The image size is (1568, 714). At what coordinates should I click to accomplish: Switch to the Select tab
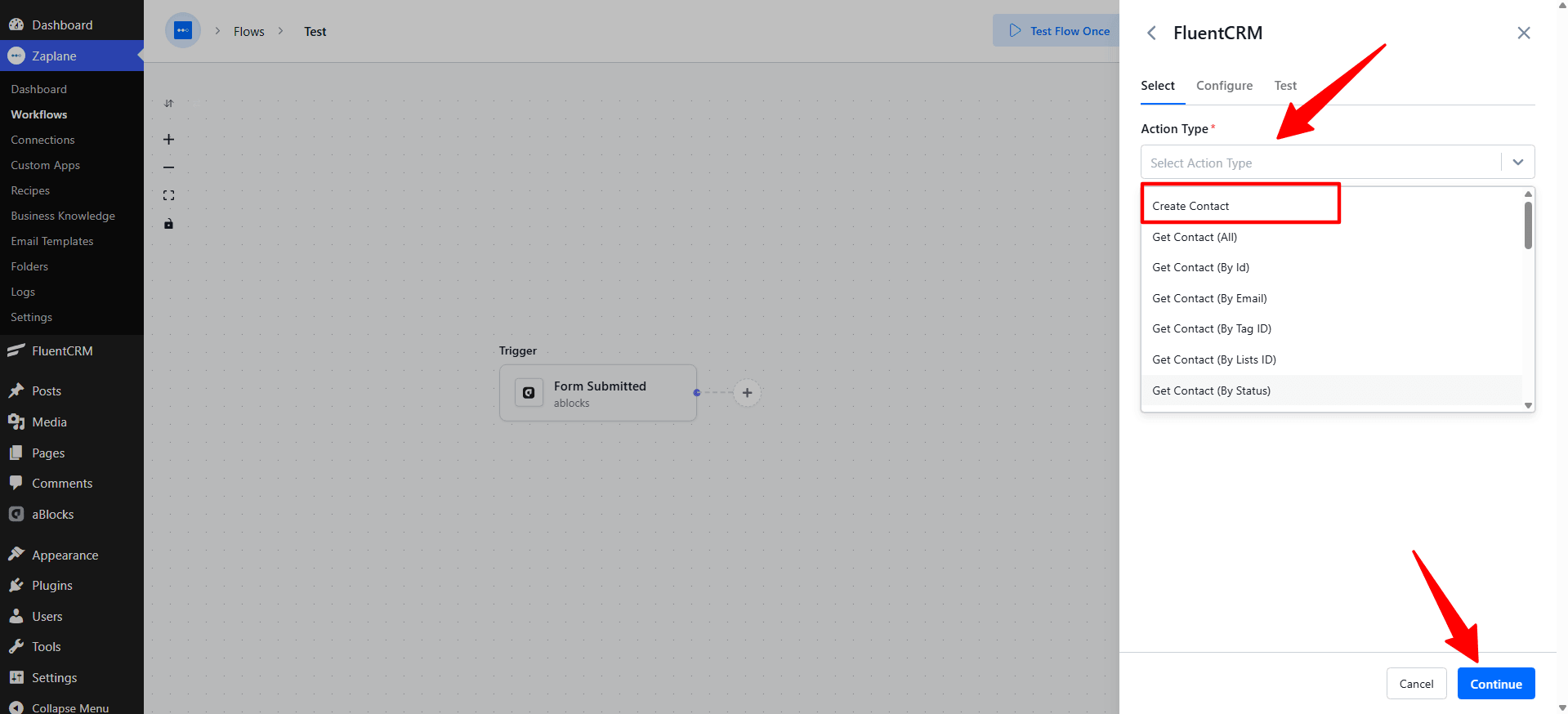click(1158, 86)
